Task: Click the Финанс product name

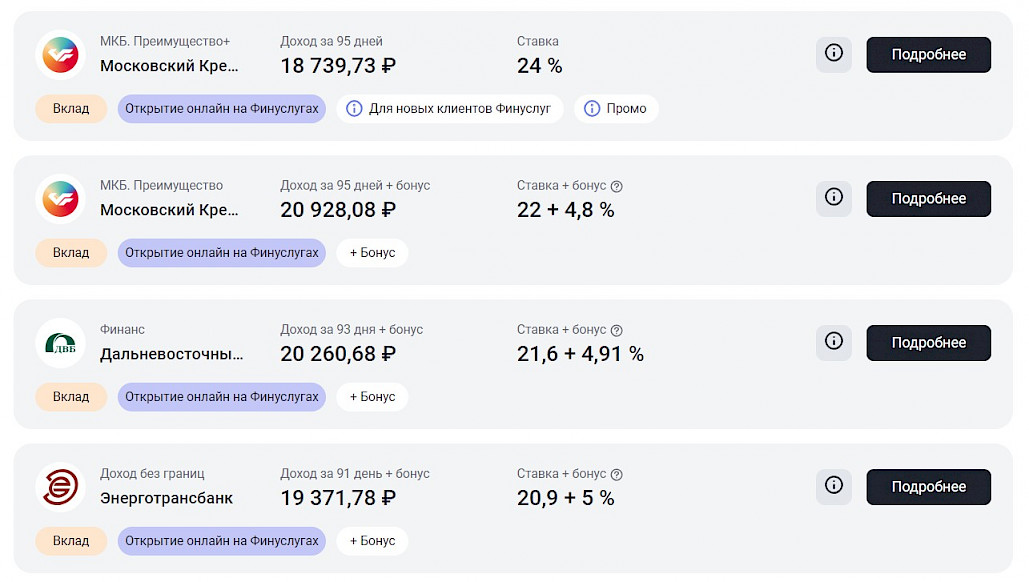Action: (122, 329)
